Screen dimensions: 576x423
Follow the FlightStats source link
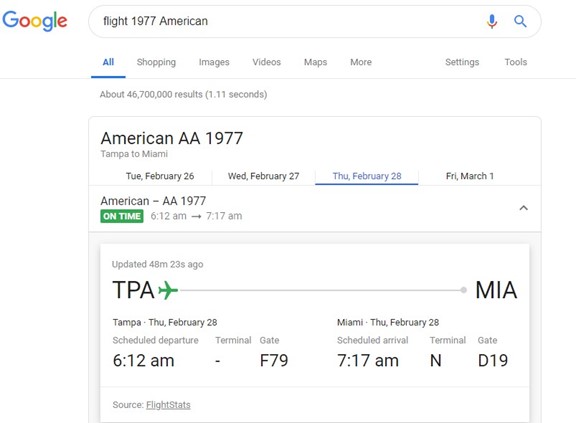click(168, 405)
